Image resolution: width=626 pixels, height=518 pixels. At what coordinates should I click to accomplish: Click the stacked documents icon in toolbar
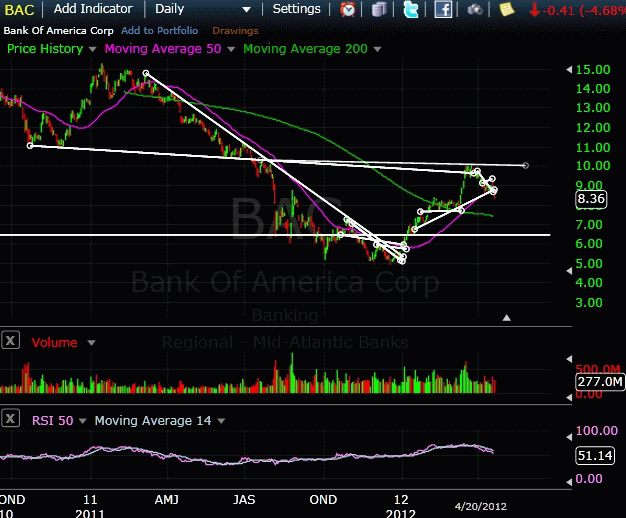point(379,10)
